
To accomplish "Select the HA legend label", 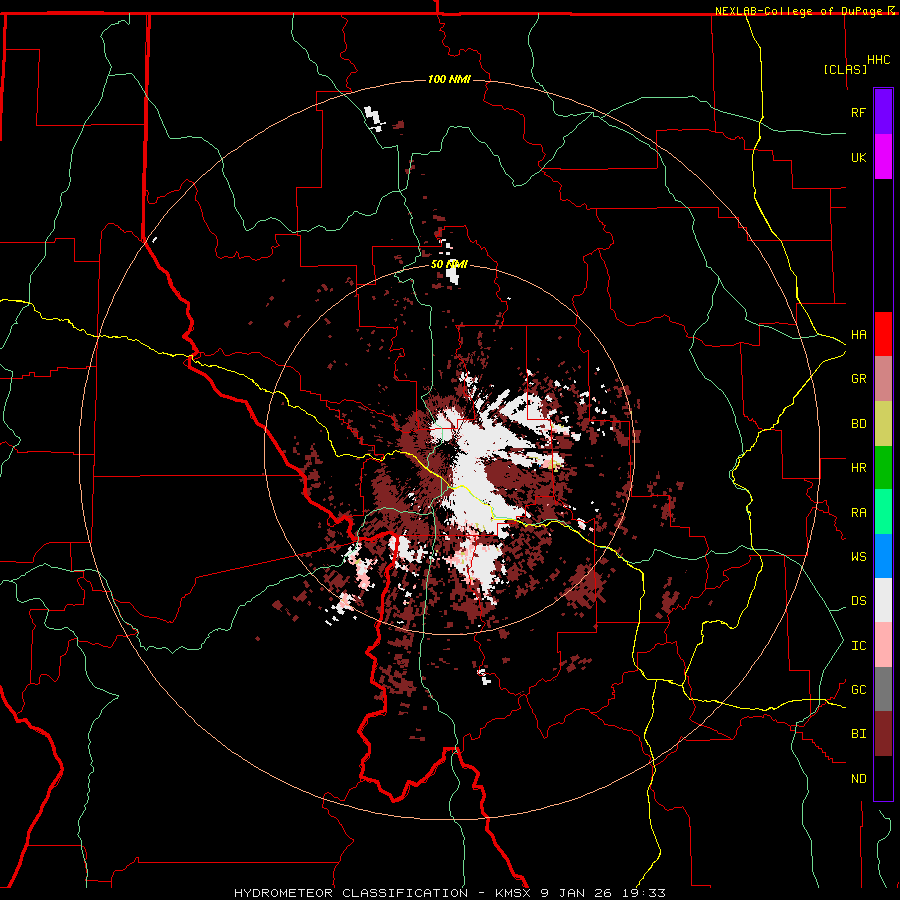I will [x=858, y=335].
